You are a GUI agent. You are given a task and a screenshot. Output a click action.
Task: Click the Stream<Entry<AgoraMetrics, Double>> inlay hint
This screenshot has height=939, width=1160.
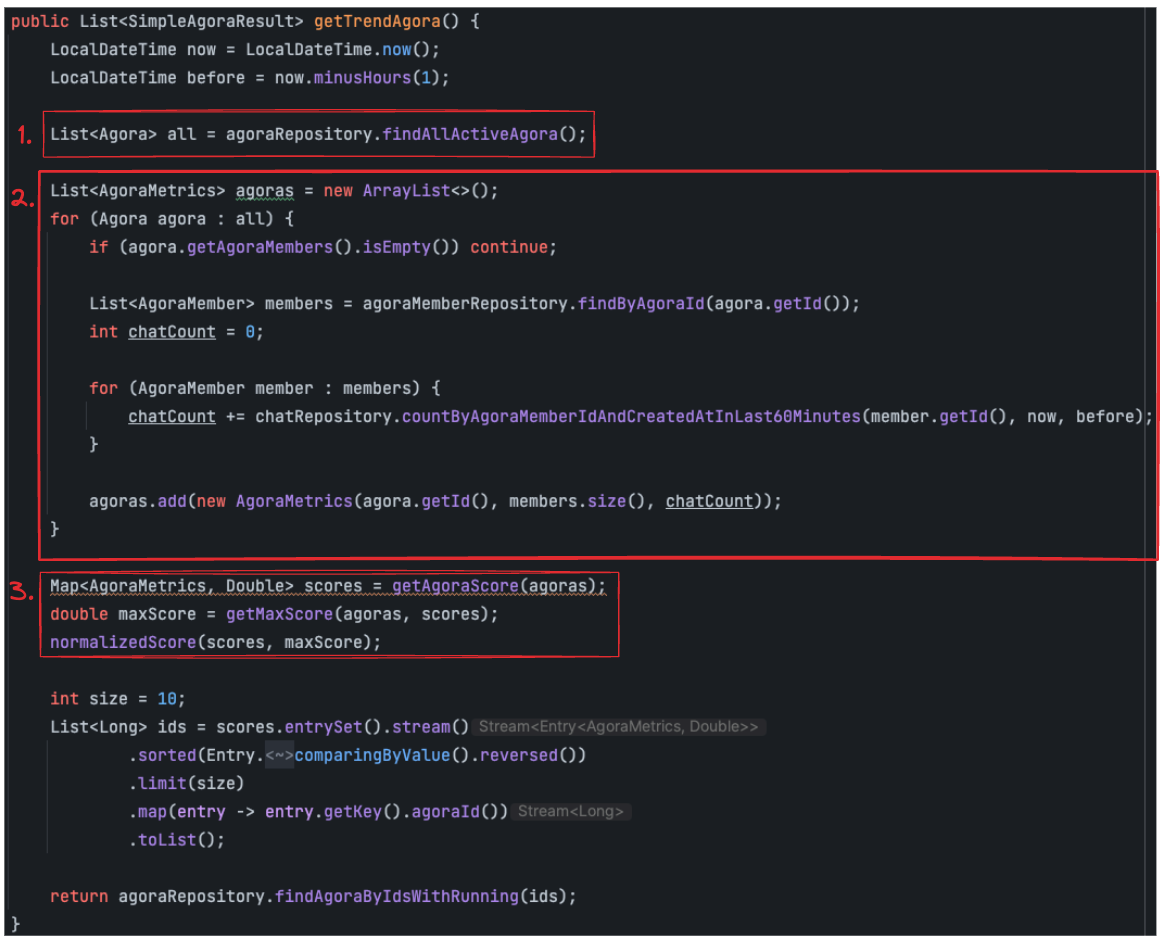[x=619, y=727]
